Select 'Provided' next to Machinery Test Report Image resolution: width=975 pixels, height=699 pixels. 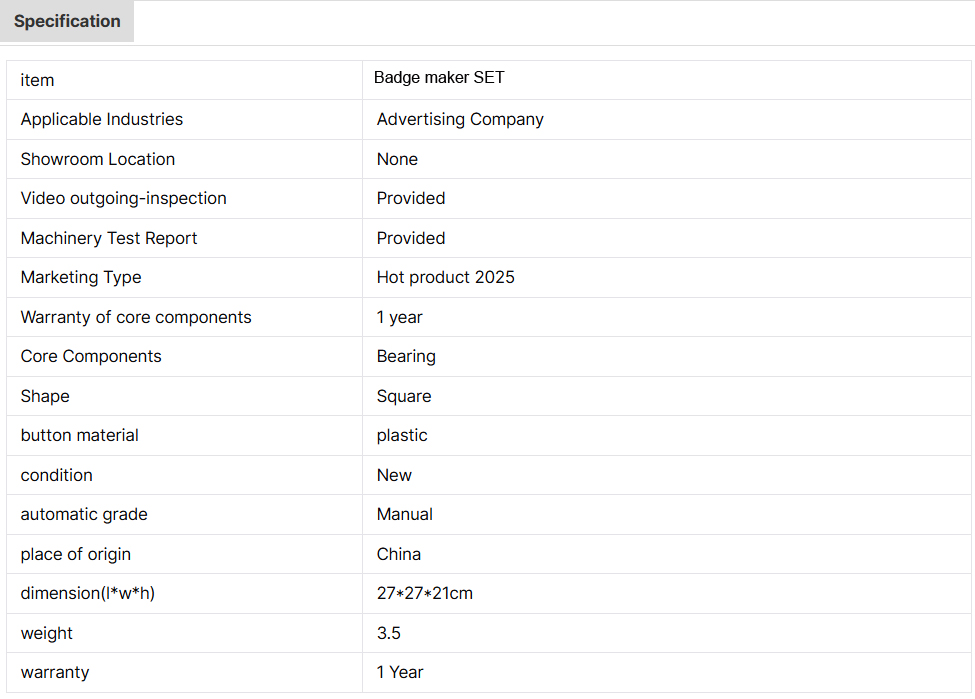(x=411, y=238)
